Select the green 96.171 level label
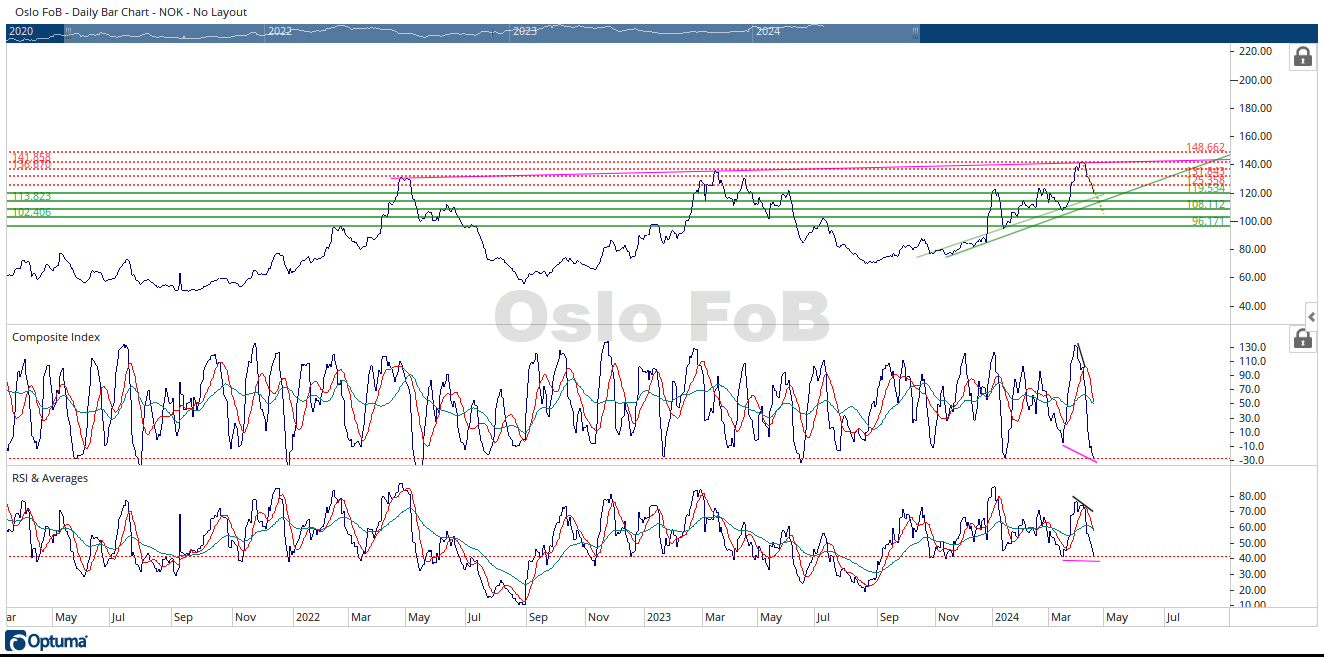Viewport: 1324px width, 657px height. pyautogui.click(x=1209, y=221)
